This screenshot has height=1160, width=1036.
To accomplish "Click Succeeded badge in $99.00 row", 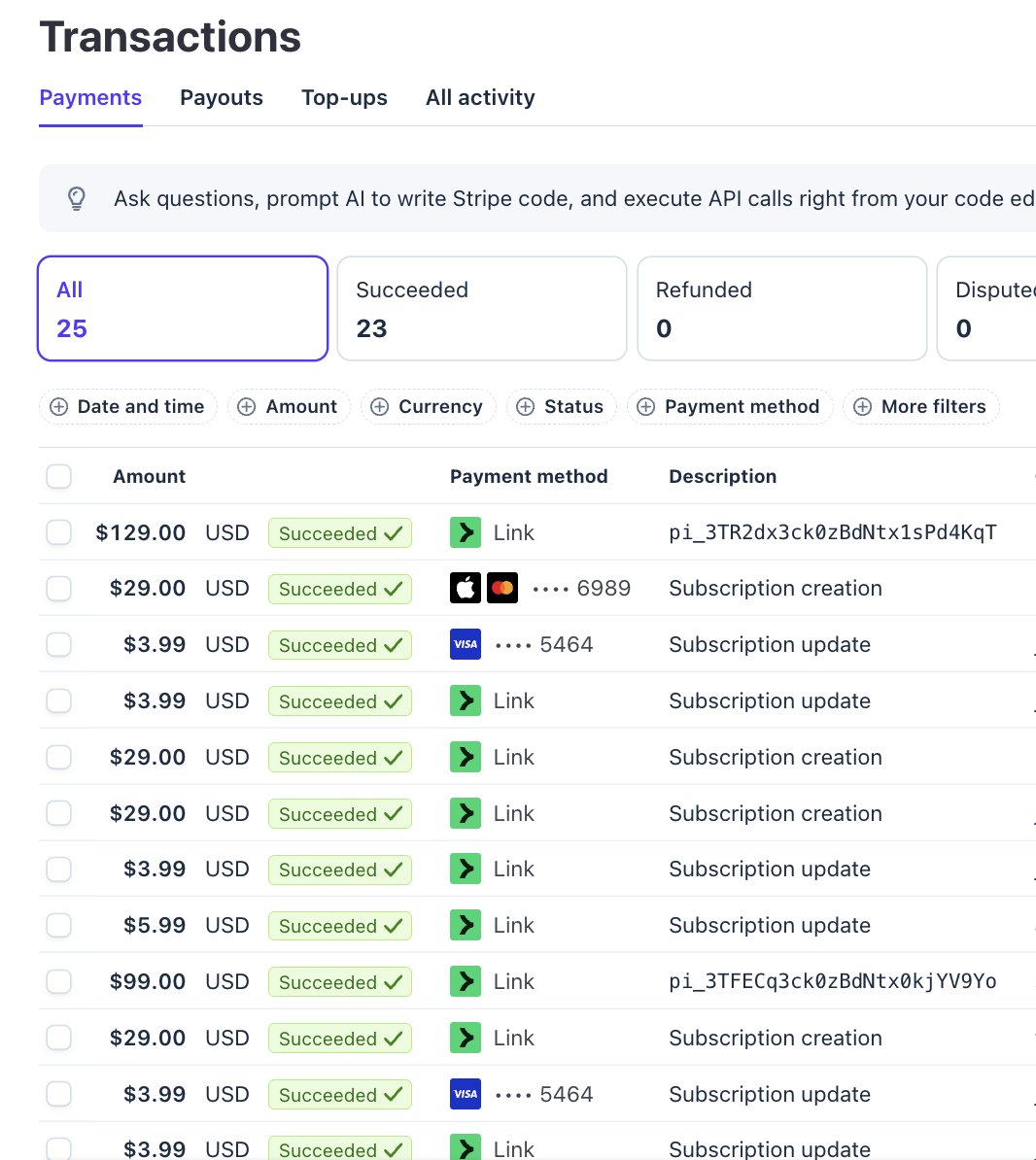I will coord(339,981).
